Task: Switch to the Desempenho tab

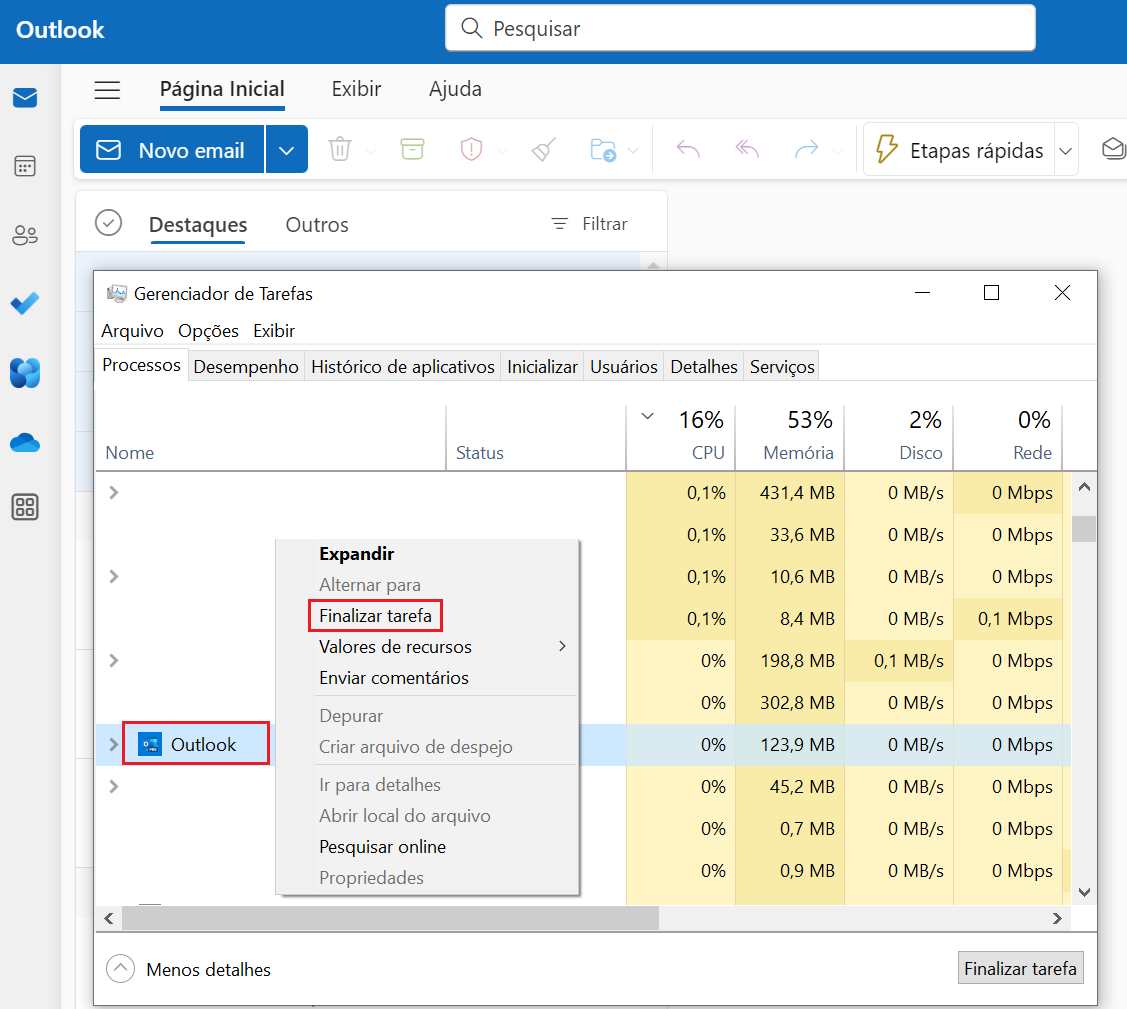Action: pos(246,367)
